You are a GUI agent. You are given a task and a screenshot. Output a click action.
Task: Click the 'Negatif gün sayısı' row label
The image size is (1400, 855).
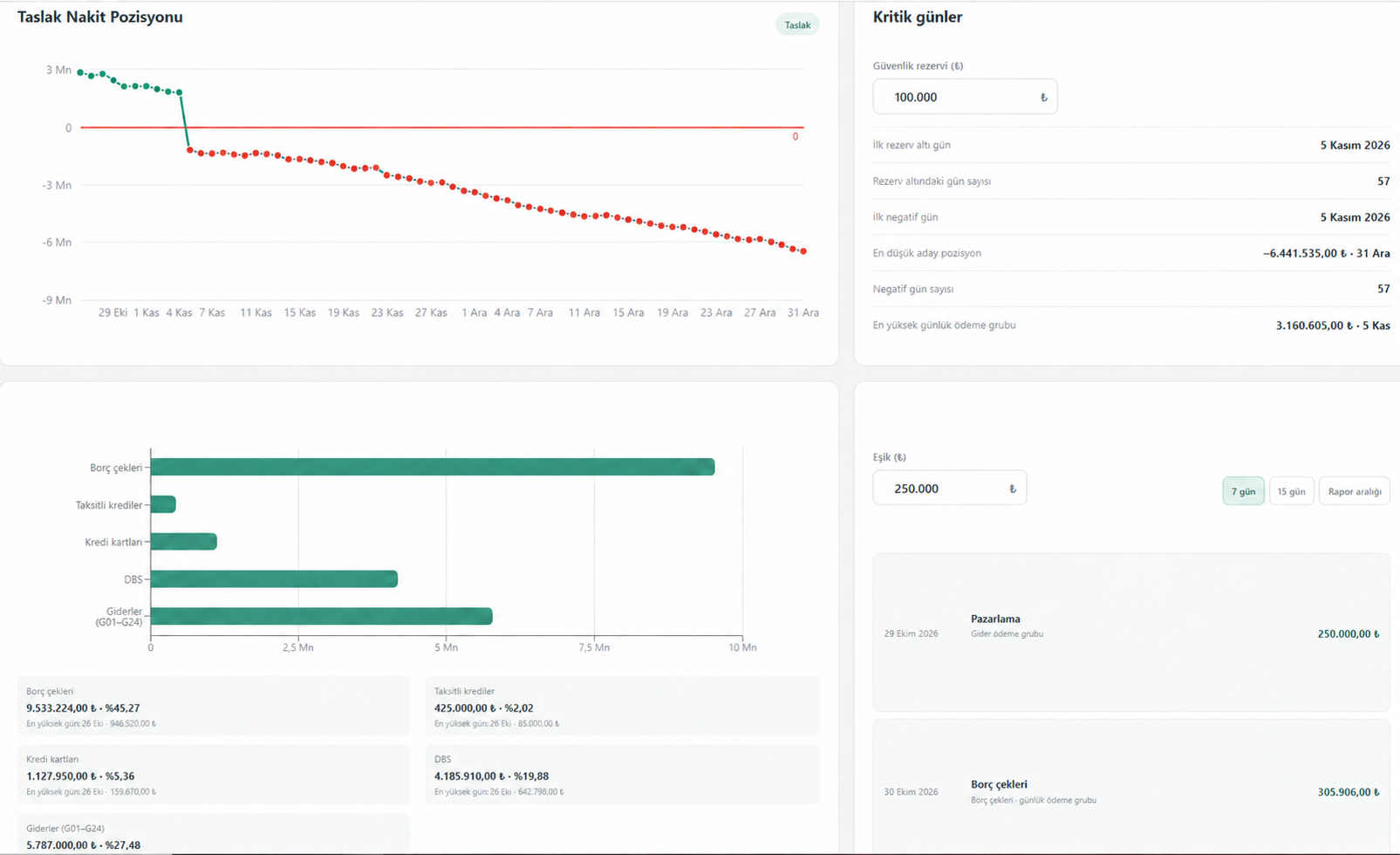913,289
